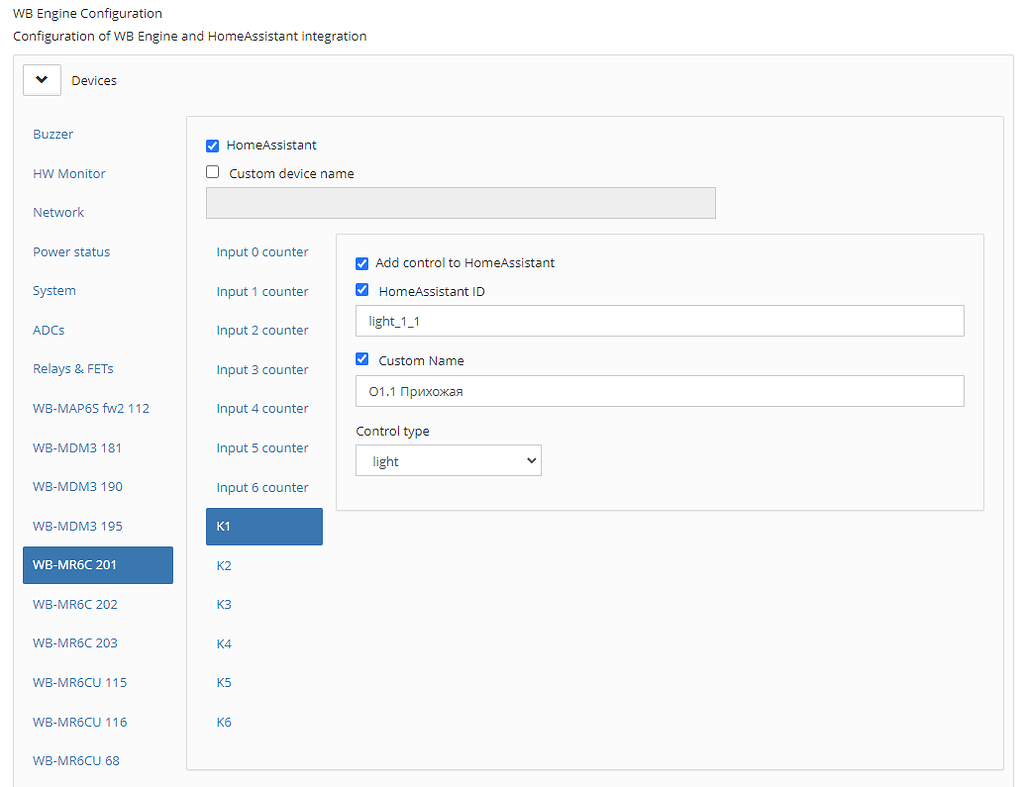Open the K6 control tab
This screenshot has height=787, width=1024.
point(224,722)
